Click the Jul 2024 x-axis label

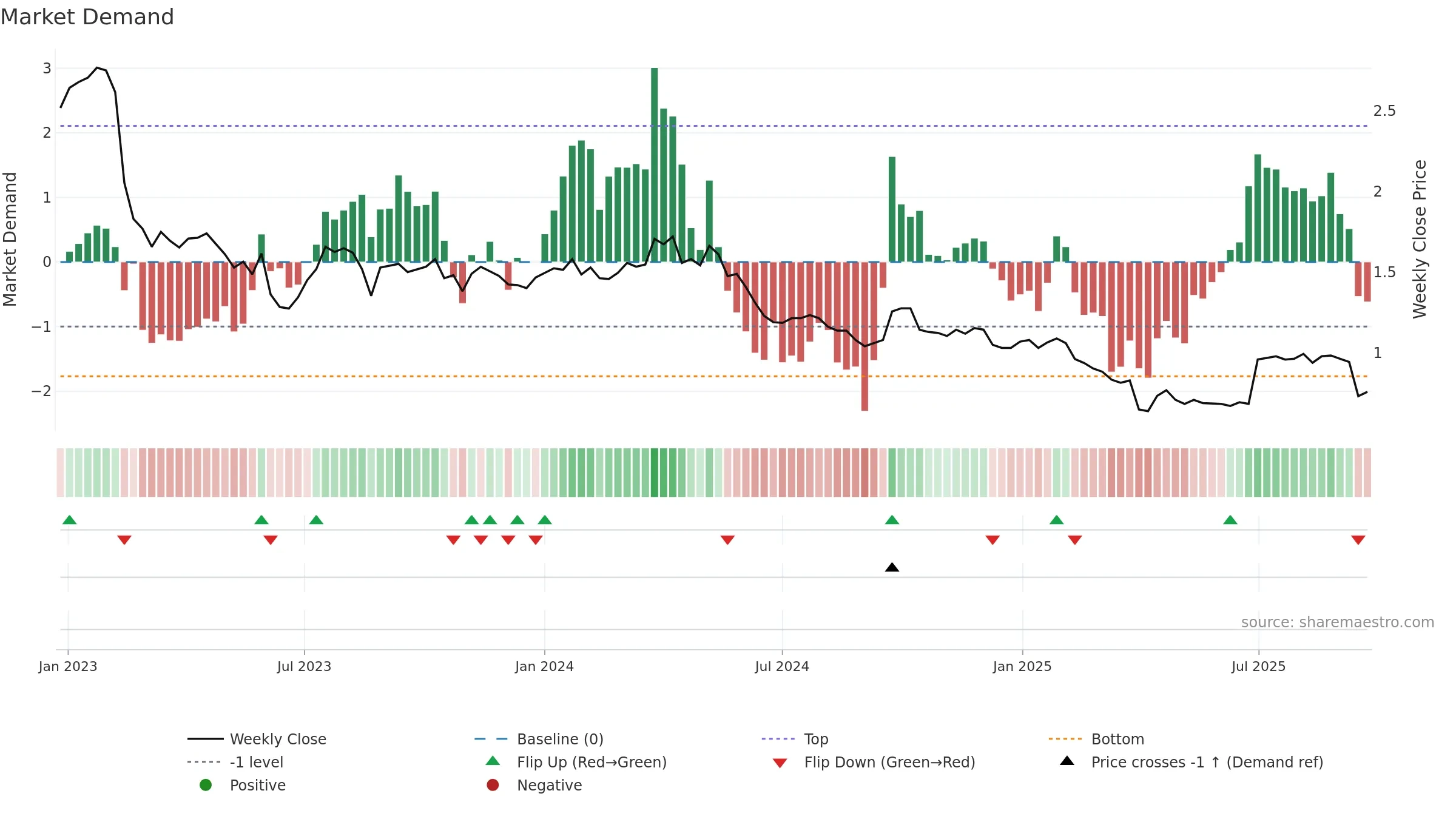click(782, 666)
